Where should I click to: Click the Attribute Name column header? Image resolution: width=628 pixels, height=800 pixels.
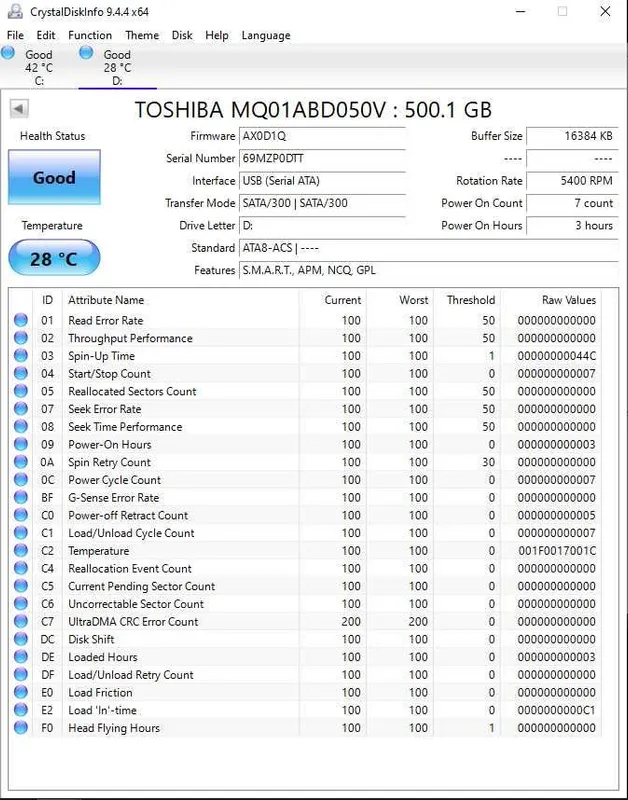tap(180, 300)
